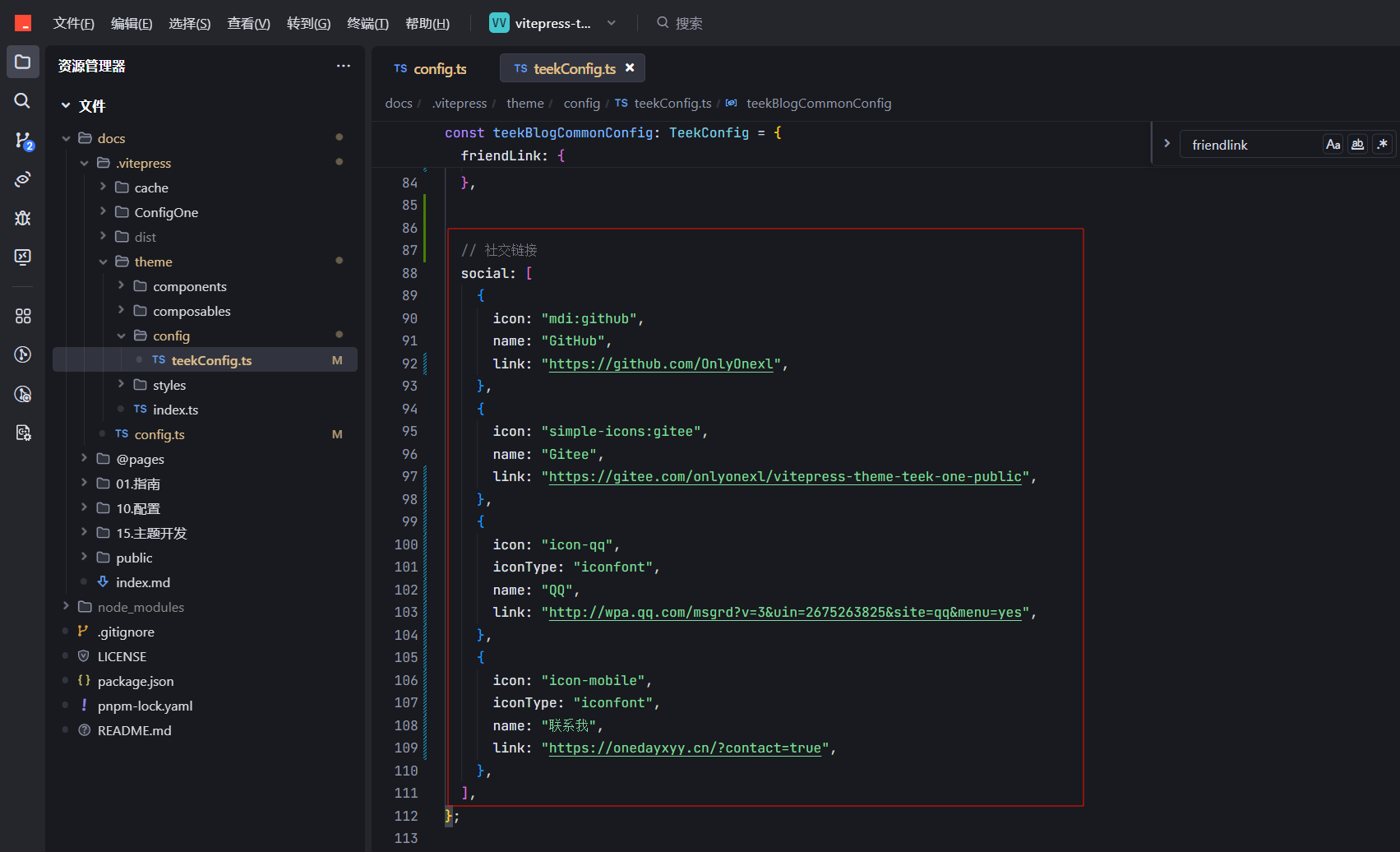Screen dimensions: 1400x852
Task: Open the onedayxyy.cn link on line 109
Action: (x=685, y=748)
